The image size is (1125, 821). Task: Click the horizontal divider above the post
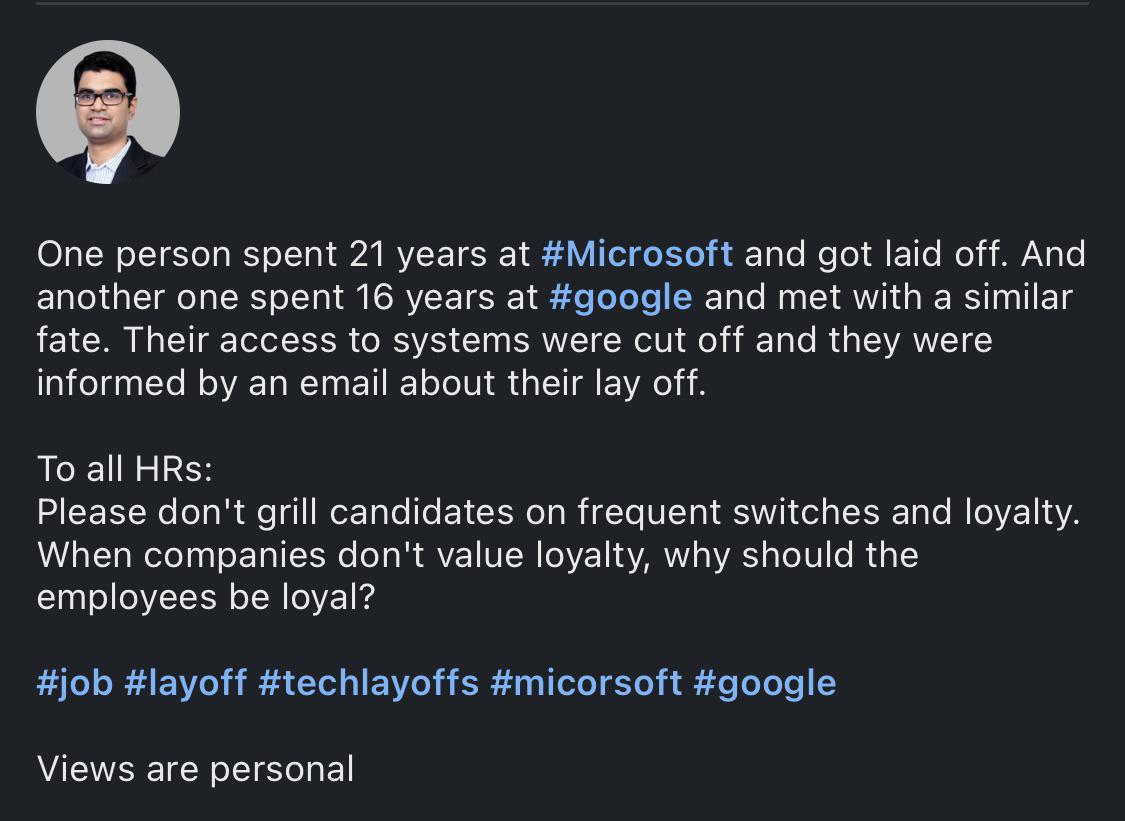click(562, 3)
